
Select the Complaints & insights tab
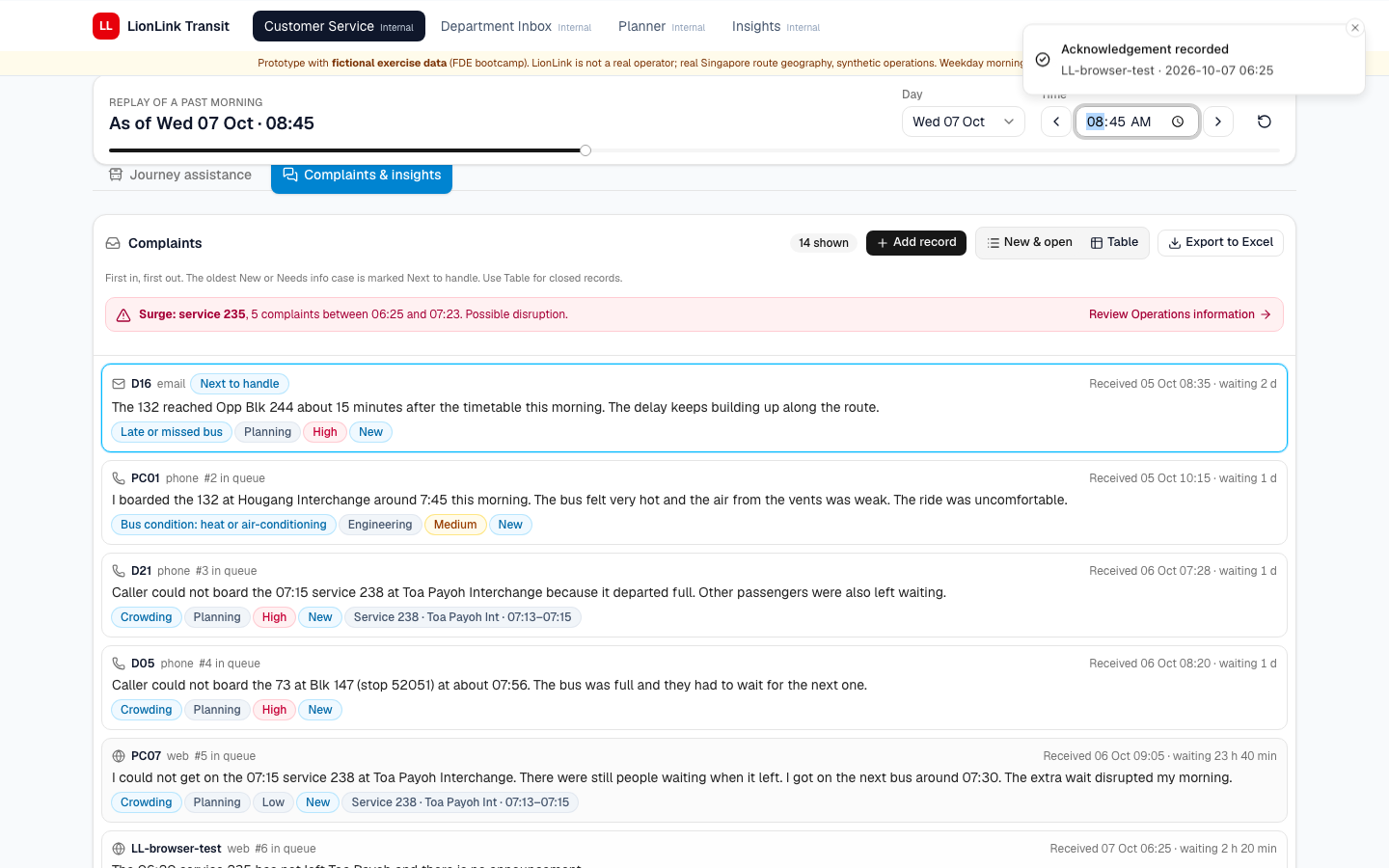tap(362, 175)
